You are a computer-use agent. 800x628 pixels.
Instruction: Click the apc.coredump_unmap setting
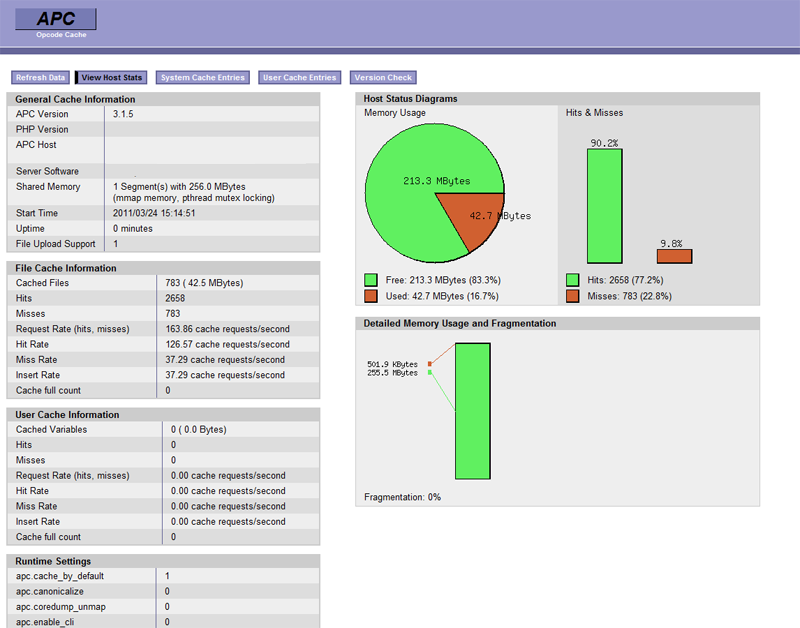tap(61, 607)
